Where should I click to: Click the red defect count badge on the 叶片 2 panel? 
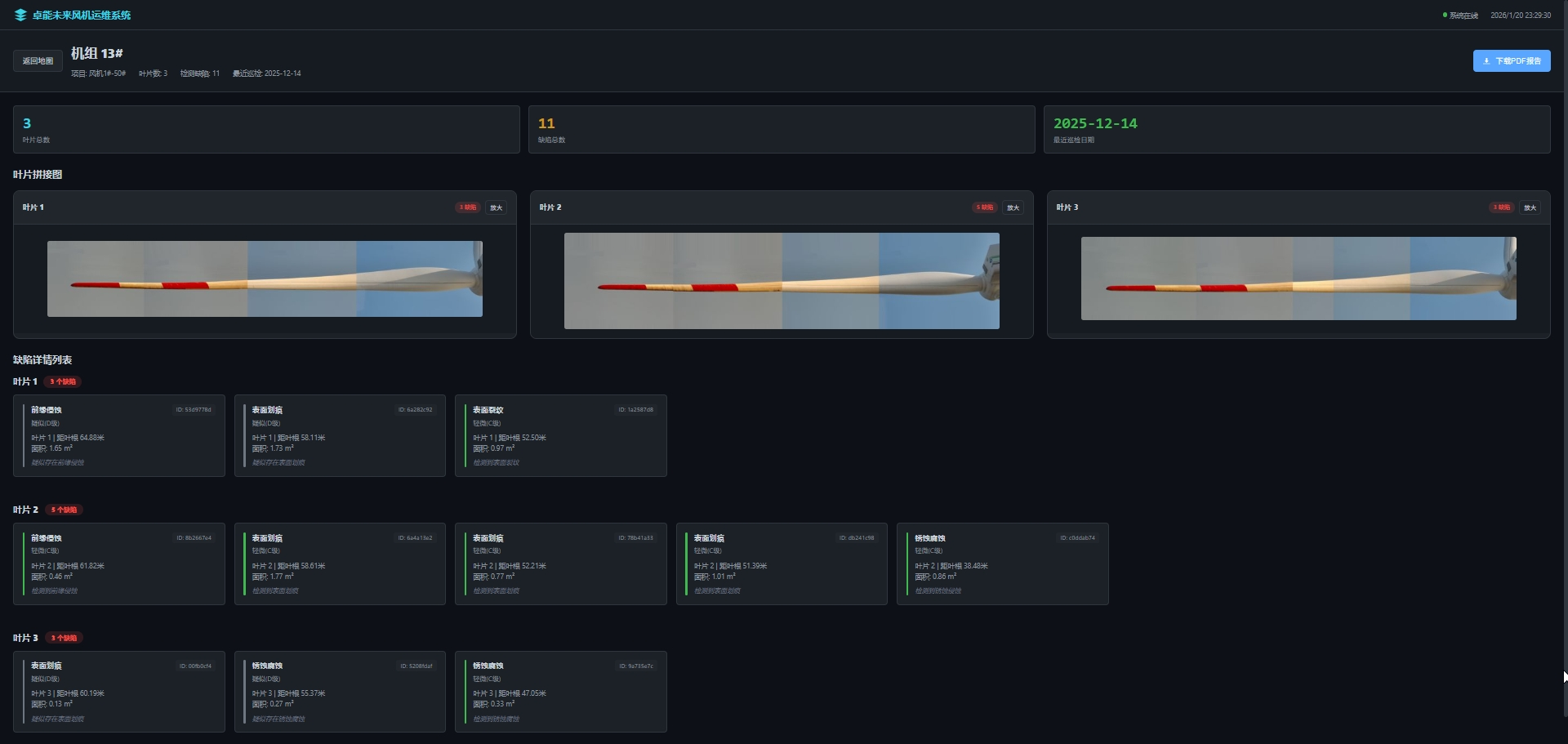[984, 207]
